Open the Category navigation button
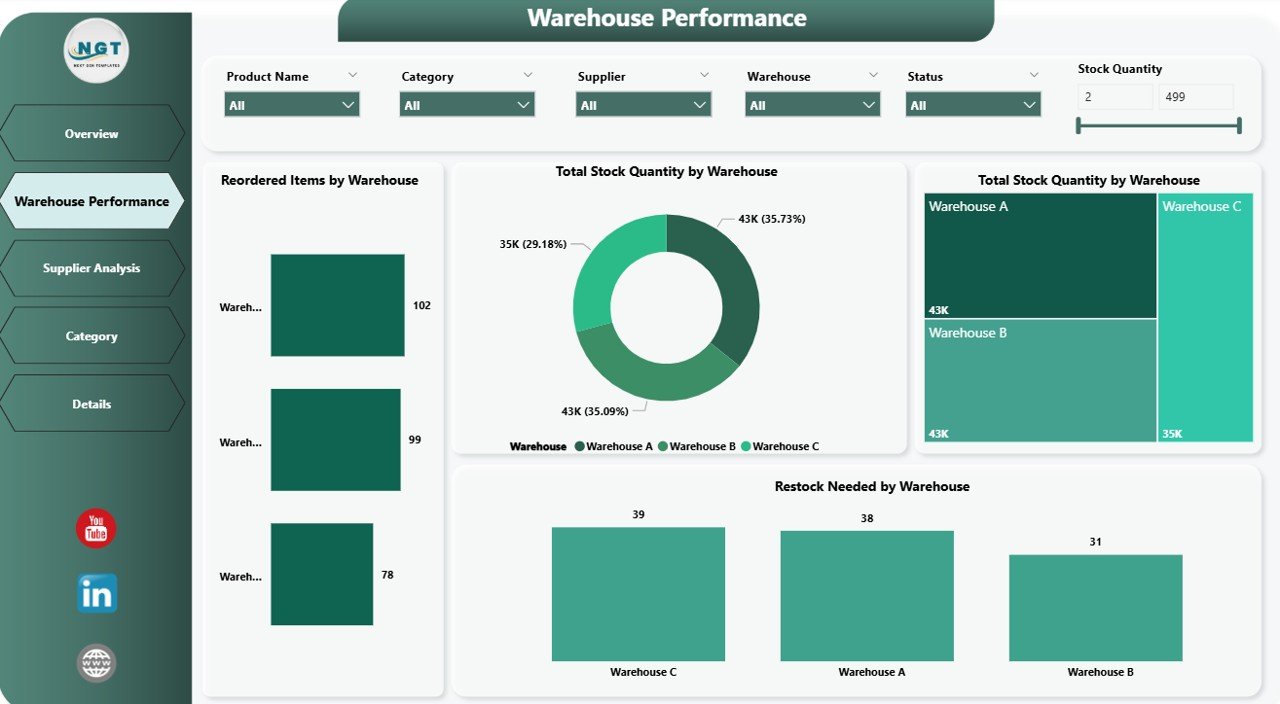Screen dimensions: 1280x704 click(x=92, y=336)
